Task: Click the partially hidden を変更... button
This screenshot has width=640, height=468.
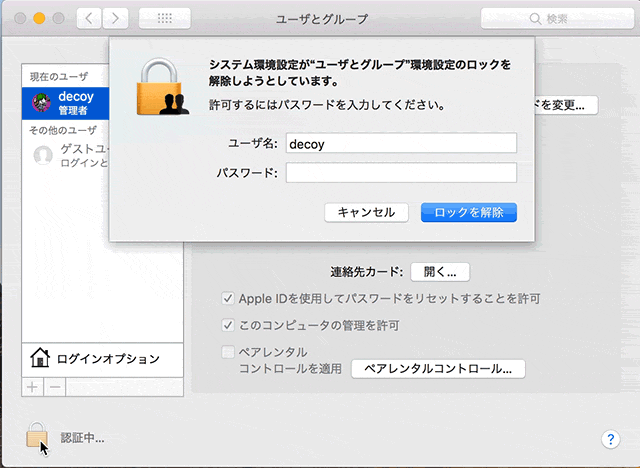Action: click(566, 105)
